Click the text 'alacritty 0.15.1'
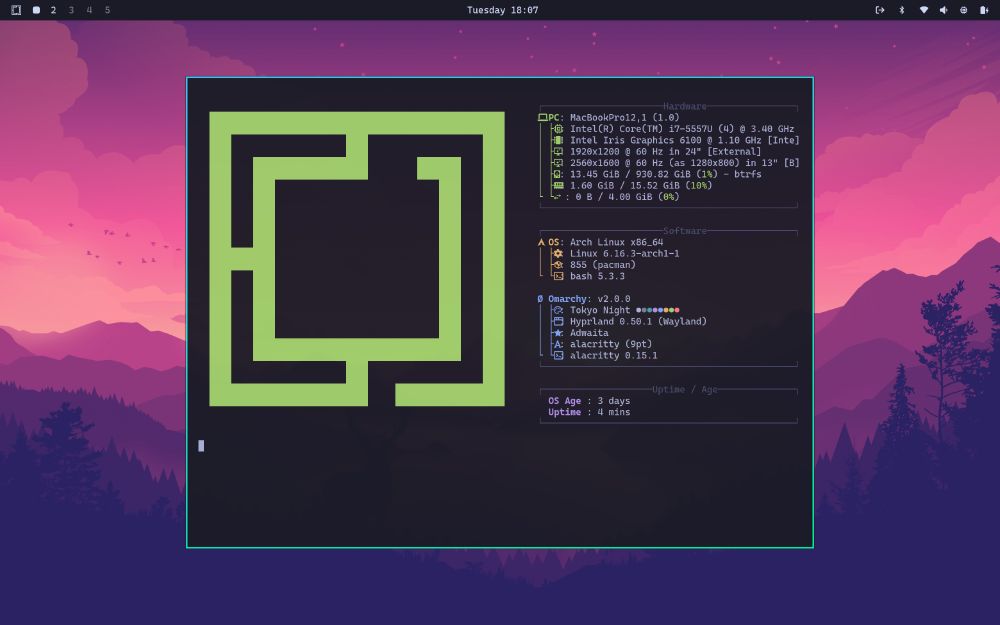This screenshot has width=1000, height=625. pos(614,356)
